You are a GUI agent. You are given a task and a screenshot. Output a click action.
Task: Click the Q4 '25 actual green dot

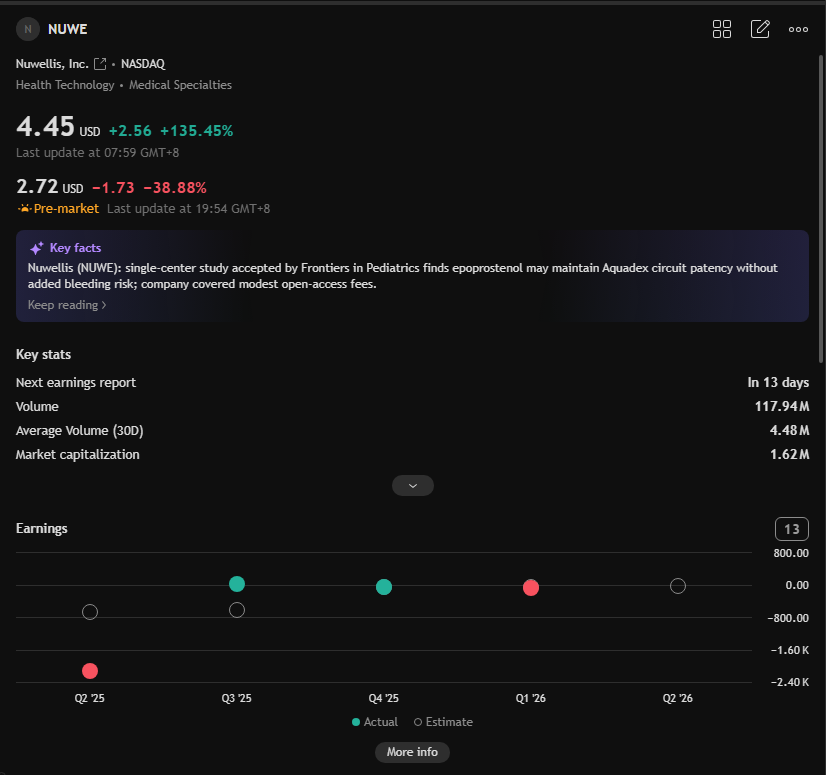384,586
